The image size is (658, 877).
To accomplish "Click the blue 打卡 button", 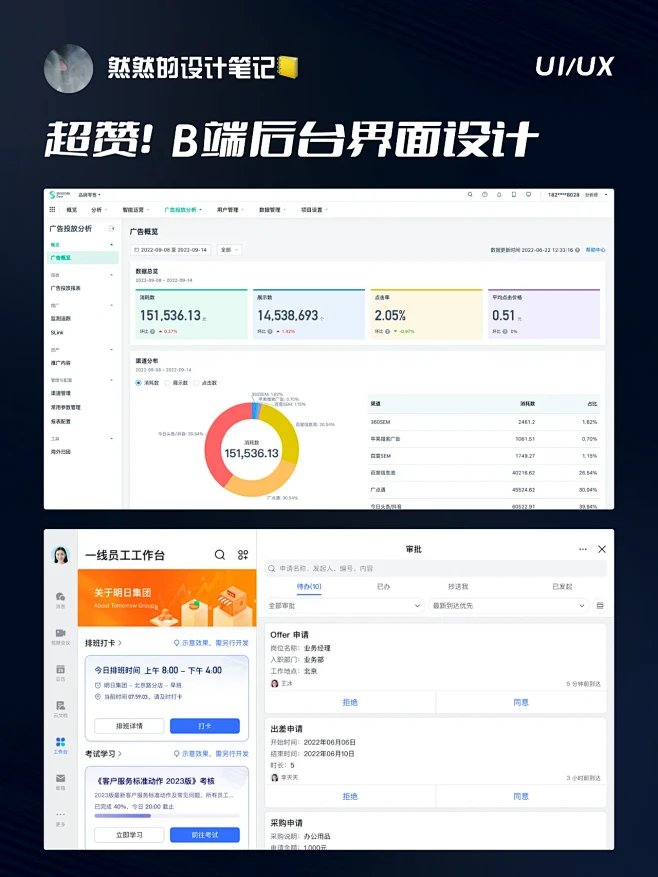I will pyautogui.click(x=204, y=726).
